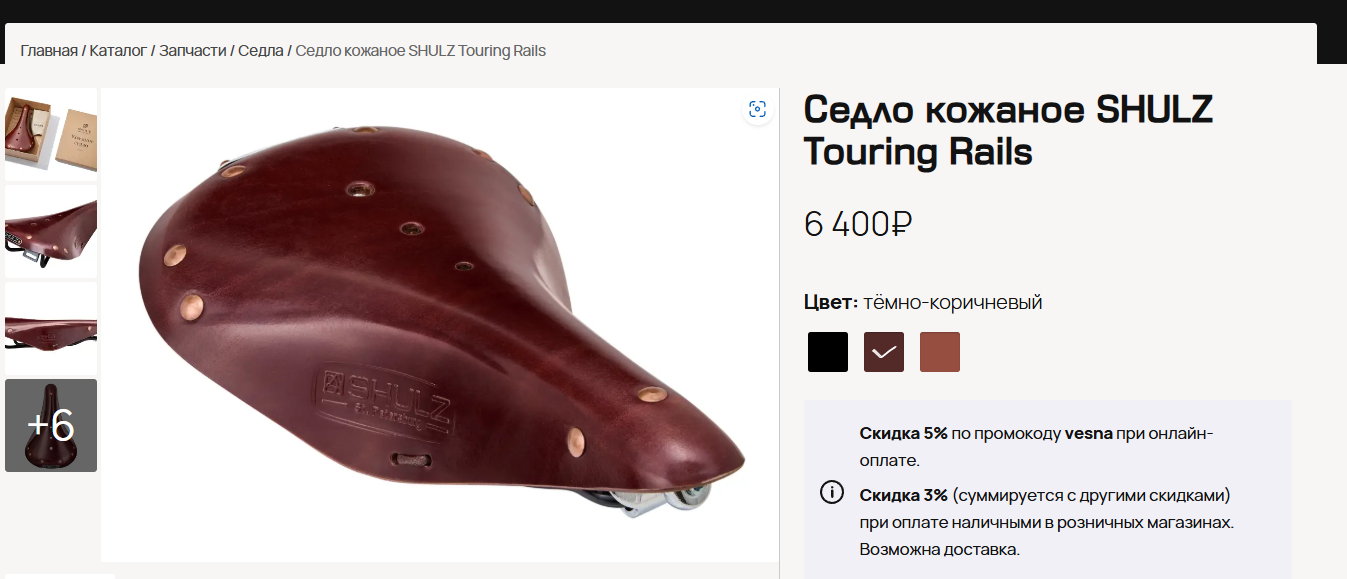
Task: Choose the light brown color swatch
Action: (x=940, y=352)
